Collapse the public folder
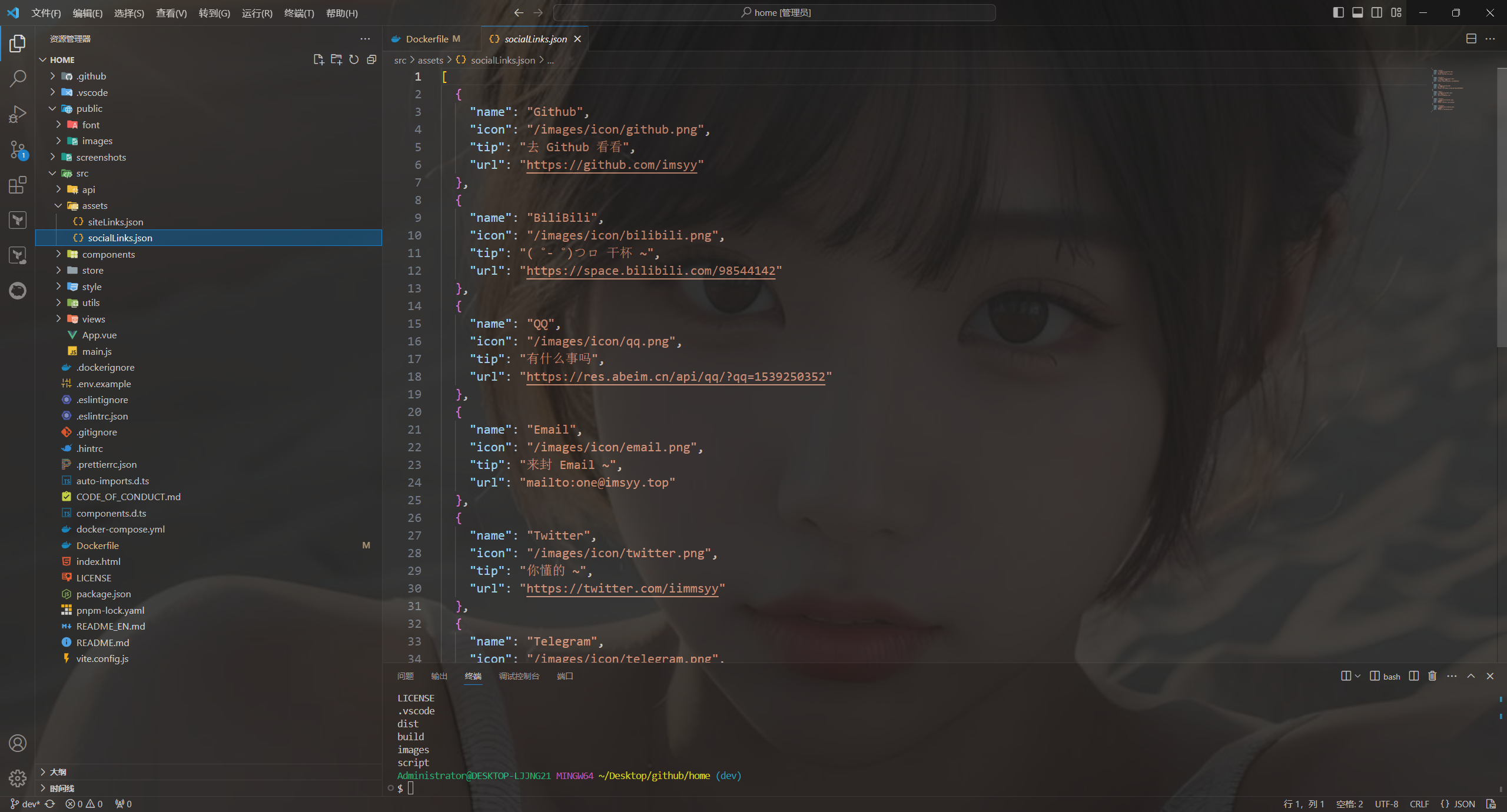This screenshot has height=812, width=1507. [x=209, y=108]
